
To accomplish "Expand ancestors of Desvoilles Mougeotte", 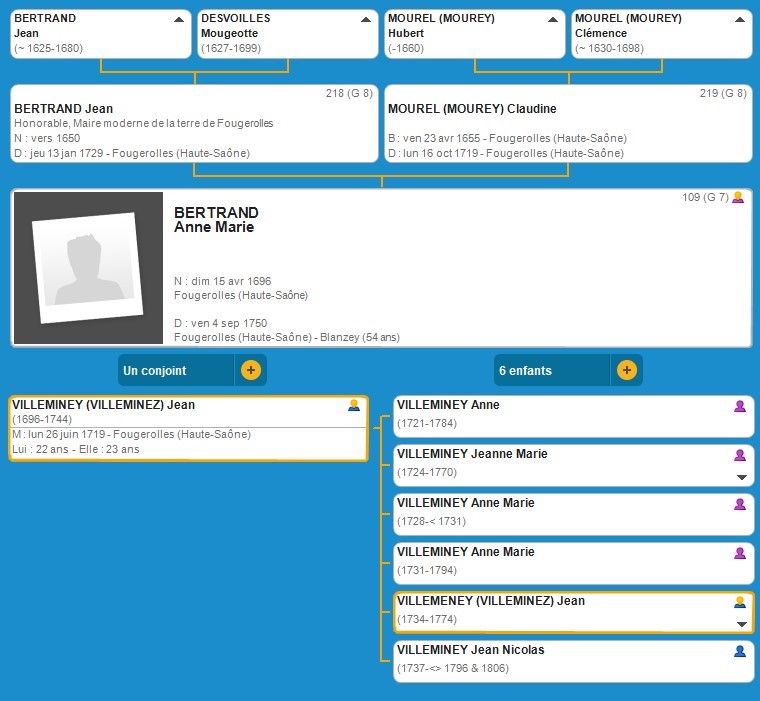I will coord(365,19).
